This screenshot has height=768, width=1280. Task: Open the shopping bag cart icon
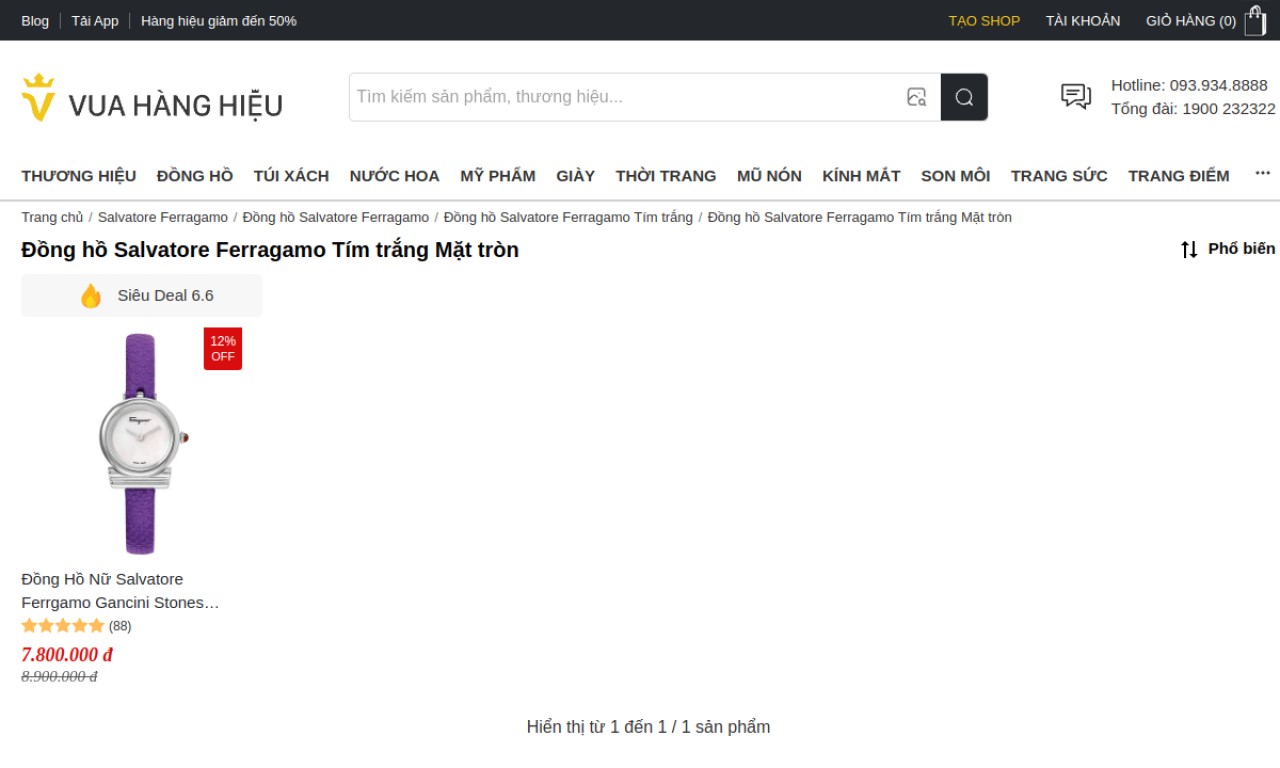click(x=1255, y=20)
